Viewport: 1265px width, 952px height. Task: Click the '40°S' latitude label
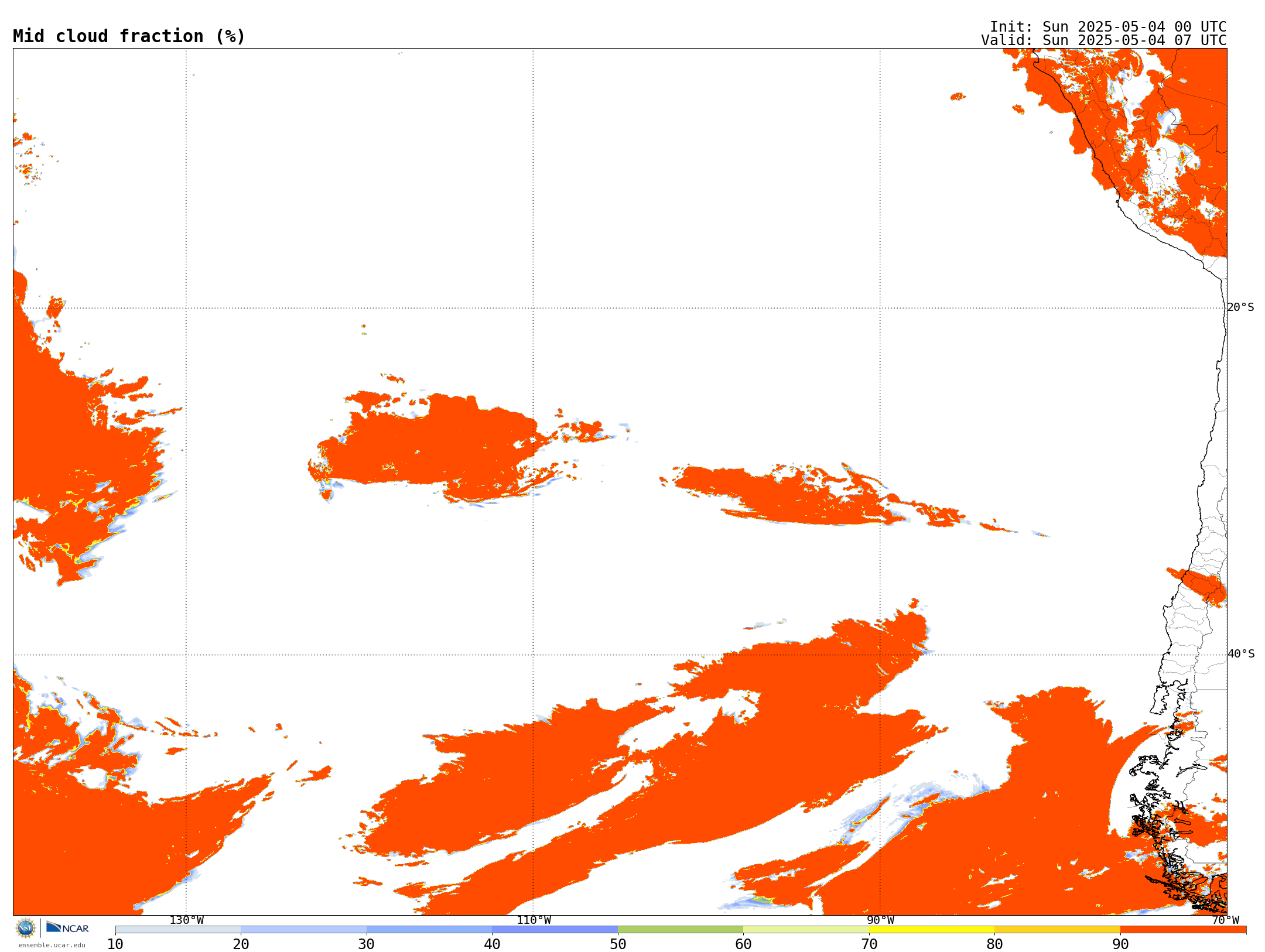tap(1240, 654)
